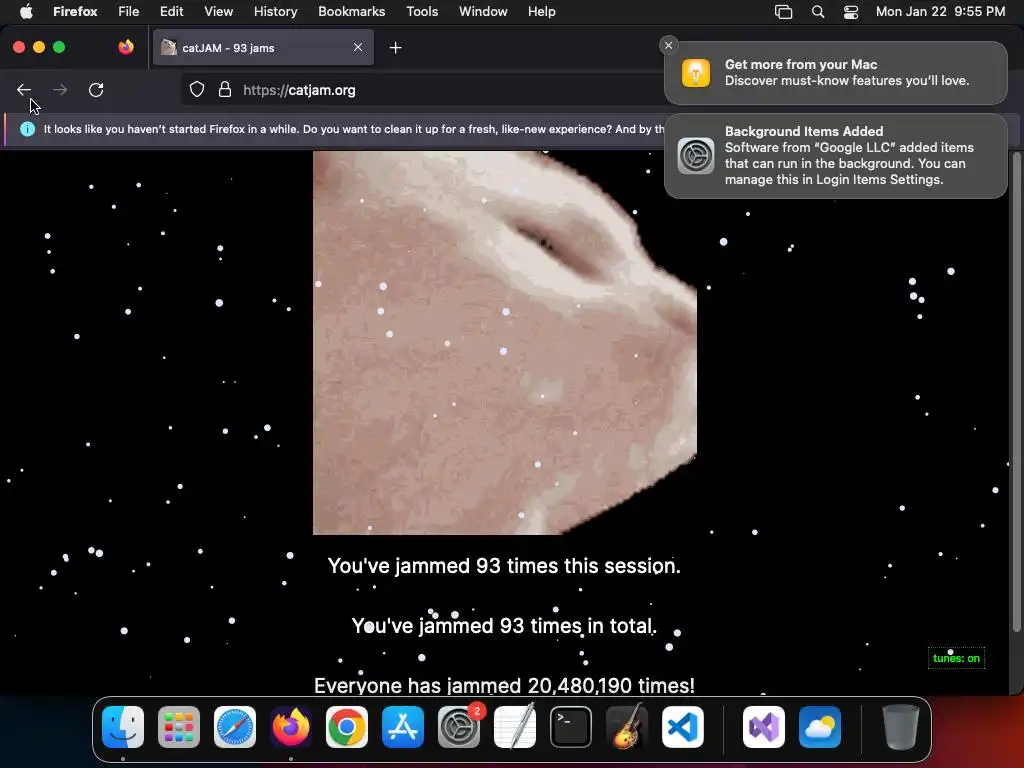Click the date and time in menu bar
1024x768 pixels.
pyautogui.click(x=940, y=11)
